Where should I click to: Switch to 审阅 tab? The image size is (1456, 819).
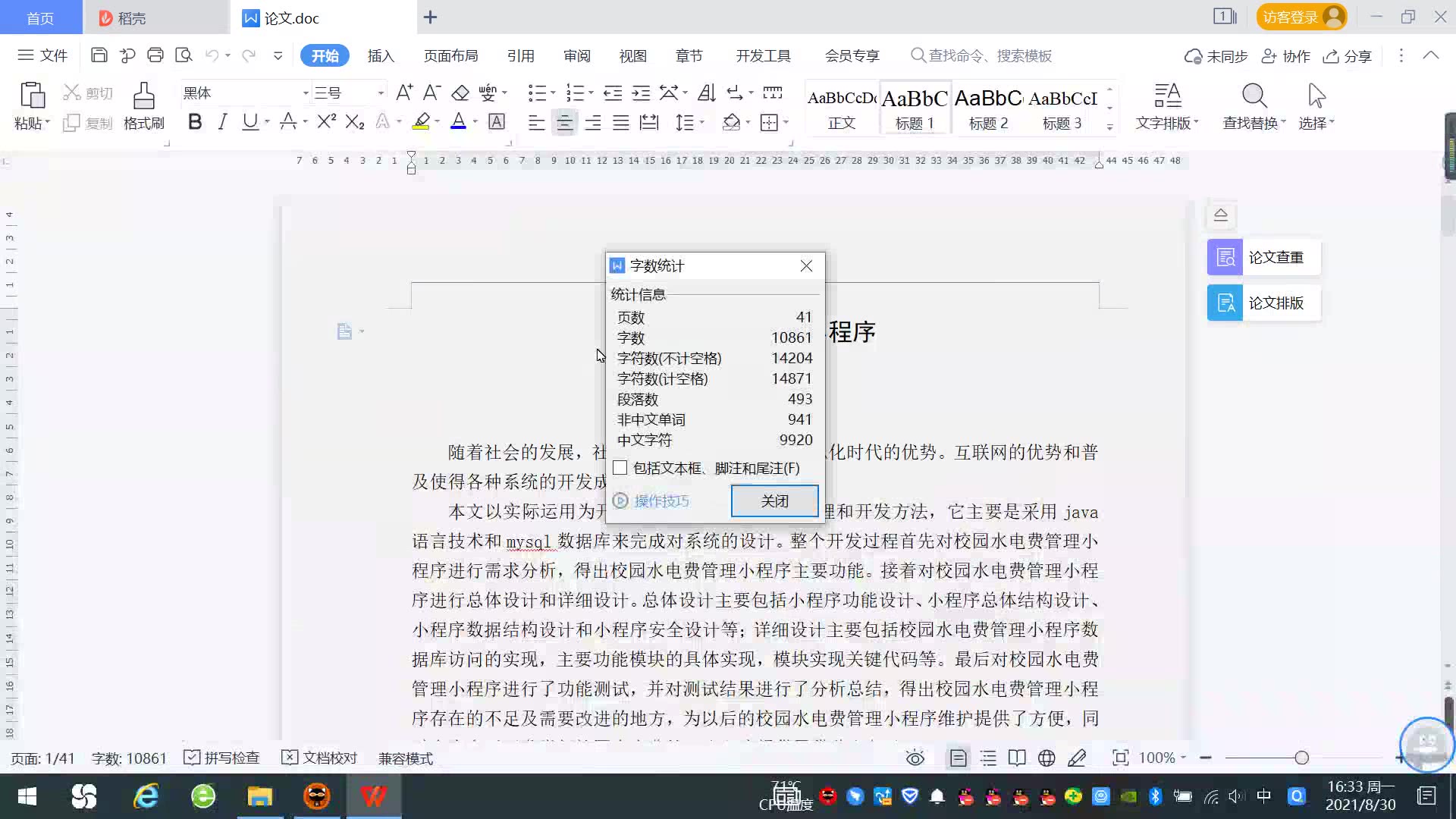(576, 55)
